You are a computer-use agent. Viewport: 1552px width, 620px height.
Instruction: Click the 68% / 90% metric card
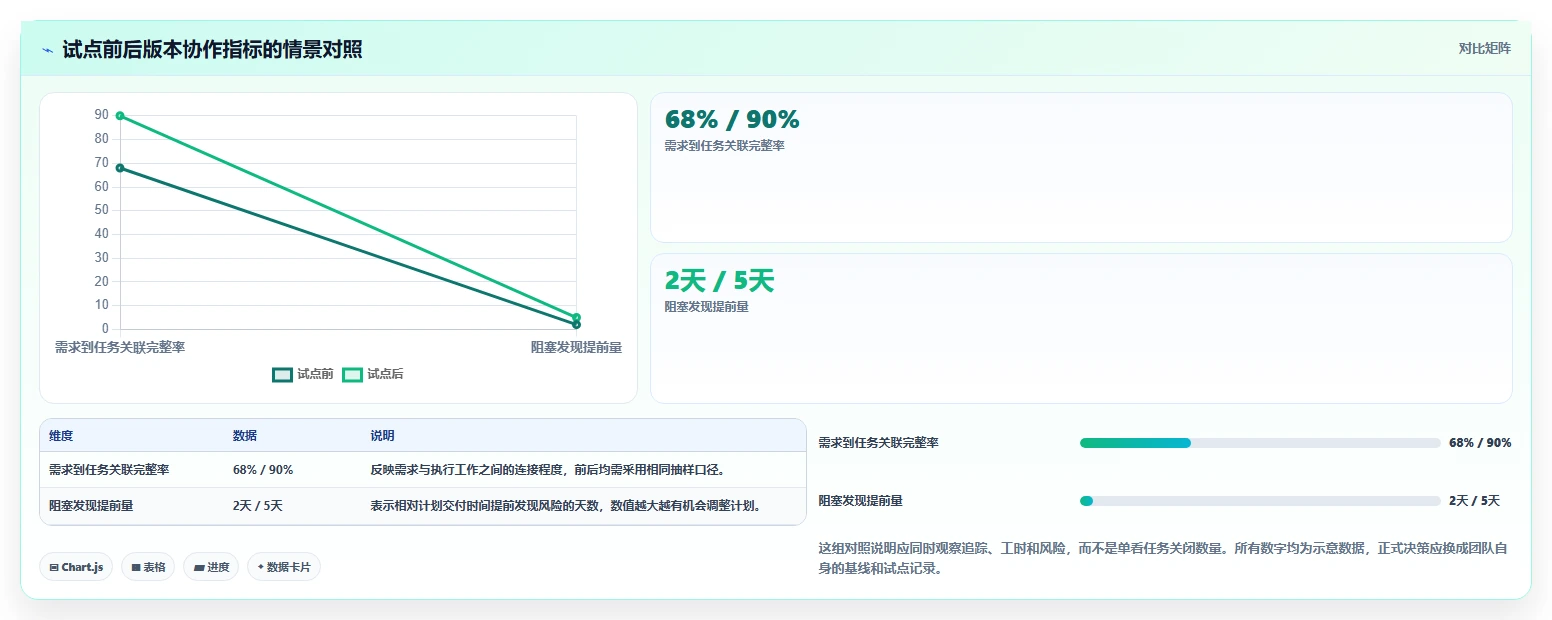point(1081,167)
